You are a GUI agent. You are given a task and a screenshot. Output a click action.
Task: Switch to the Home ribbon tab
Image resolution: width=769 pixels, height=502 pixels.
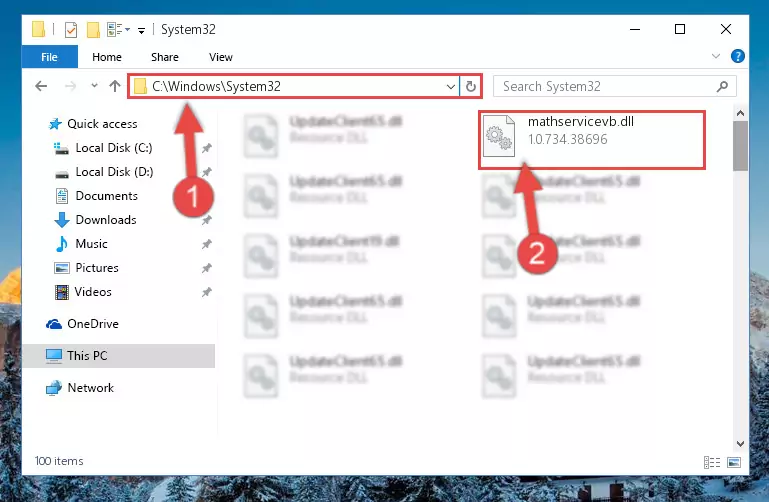tap(107, 57)
